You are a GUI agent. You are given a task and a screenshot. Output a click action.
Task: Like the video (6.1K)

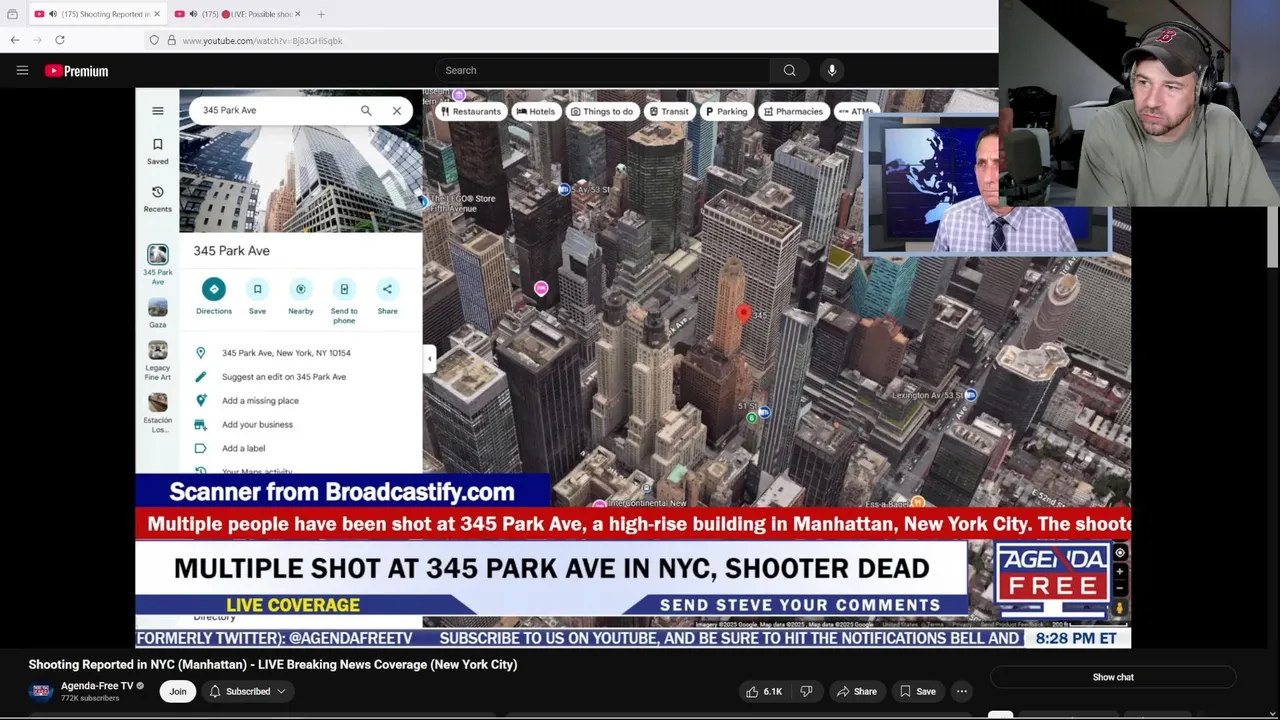764,691
